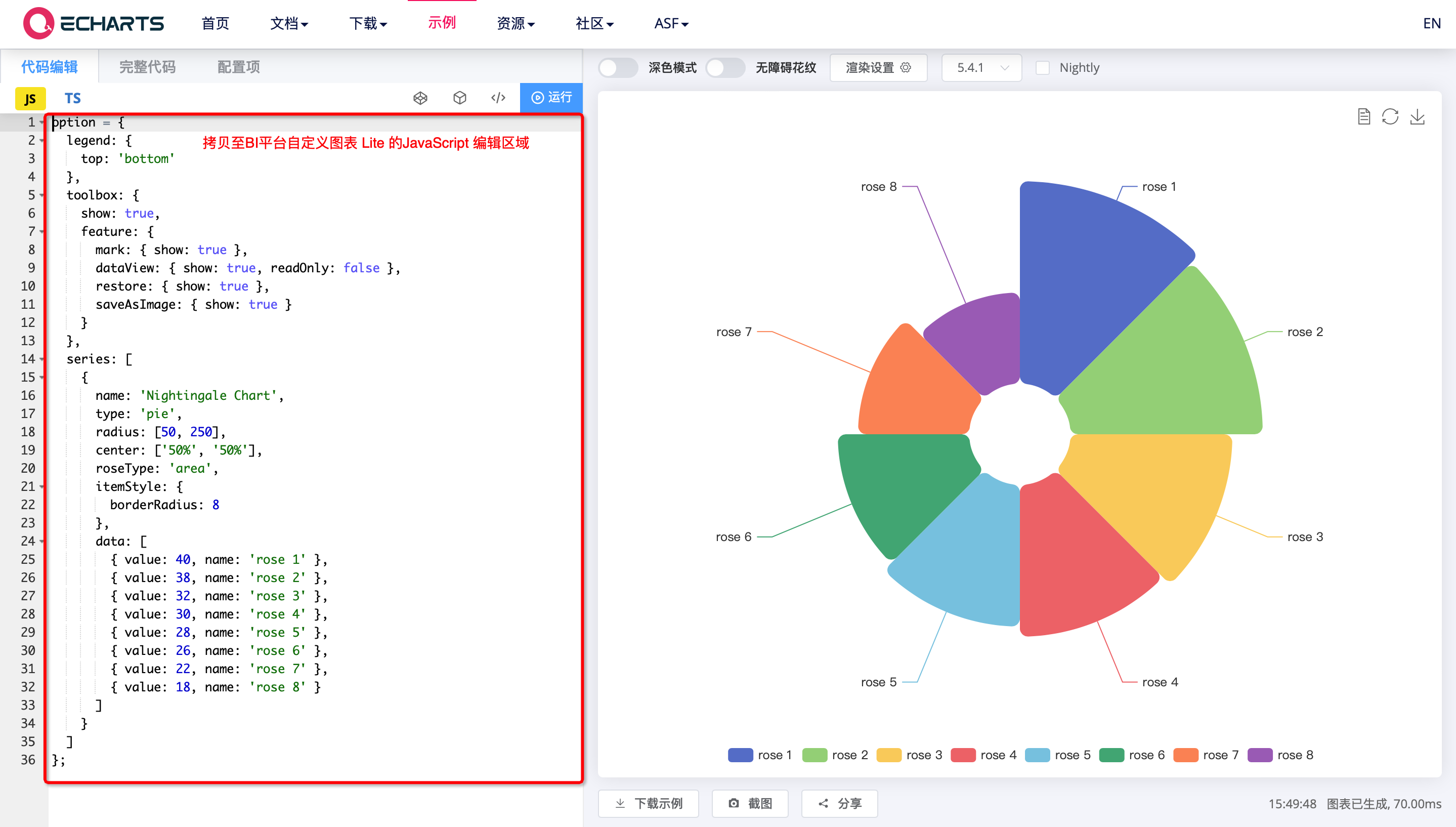Click the 分享 share button
Image resolution: width=1456 pixels, height=827 pixels.
(839, 803)
